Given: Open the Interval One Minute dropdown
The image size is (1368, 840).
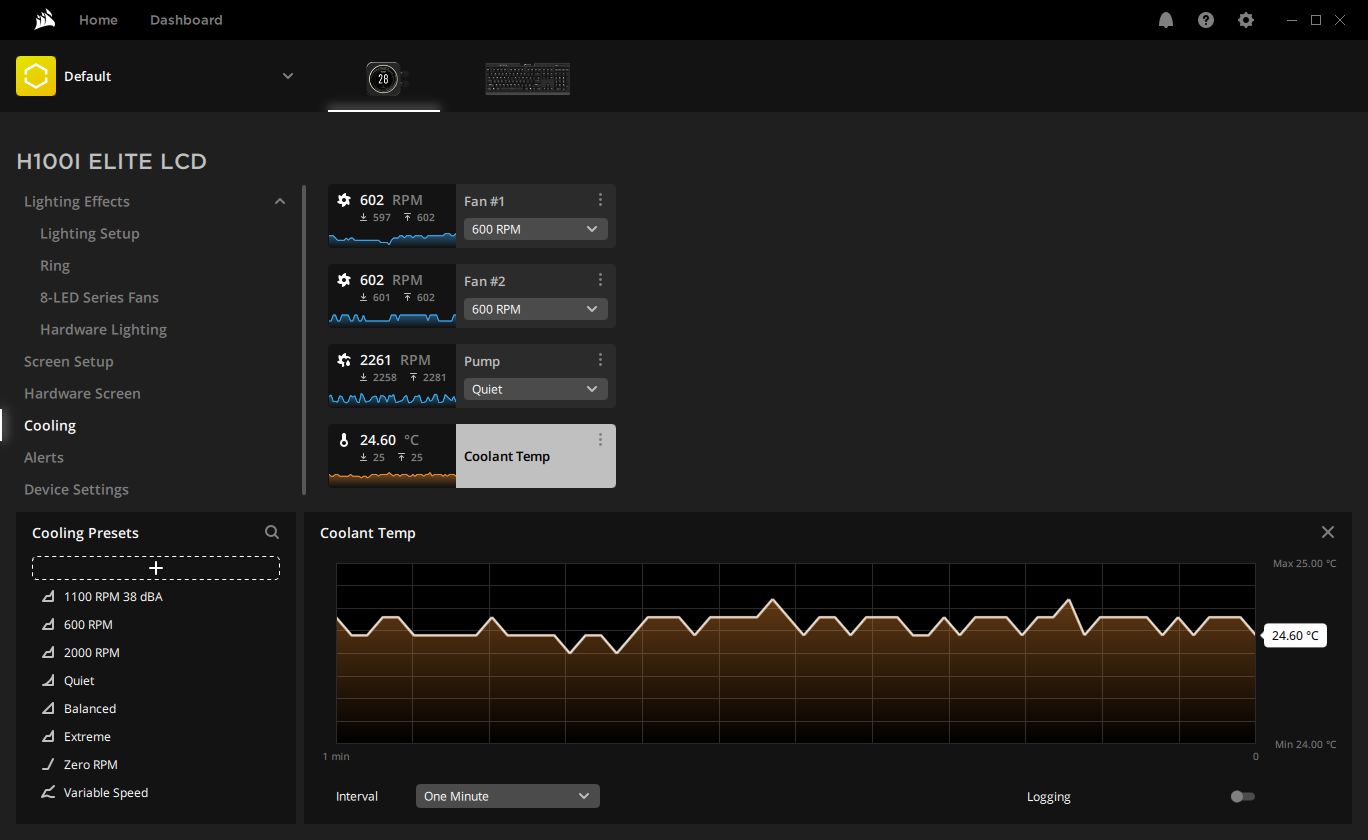Looking at the screenshot, I should coord(508,796).
